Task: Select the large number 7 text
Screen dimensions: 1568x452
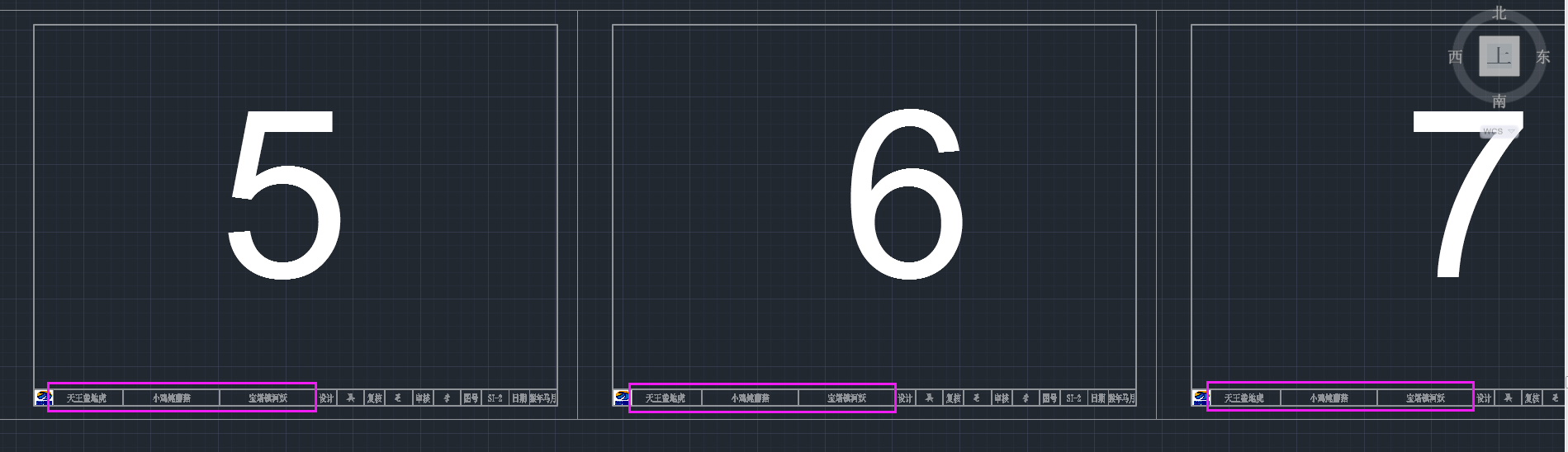Action: click(1468, 194)
